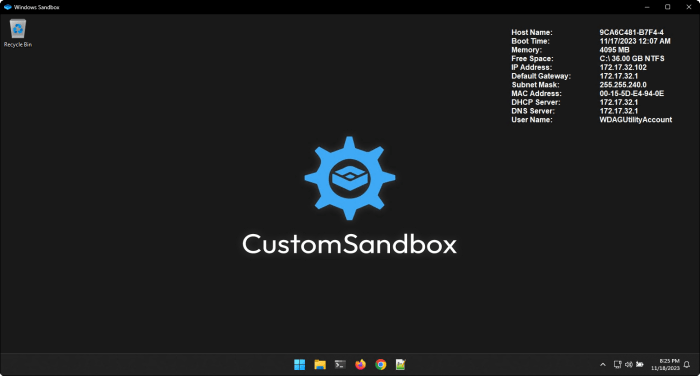
Task: Open the notification bell
Action: click(687, 364)
